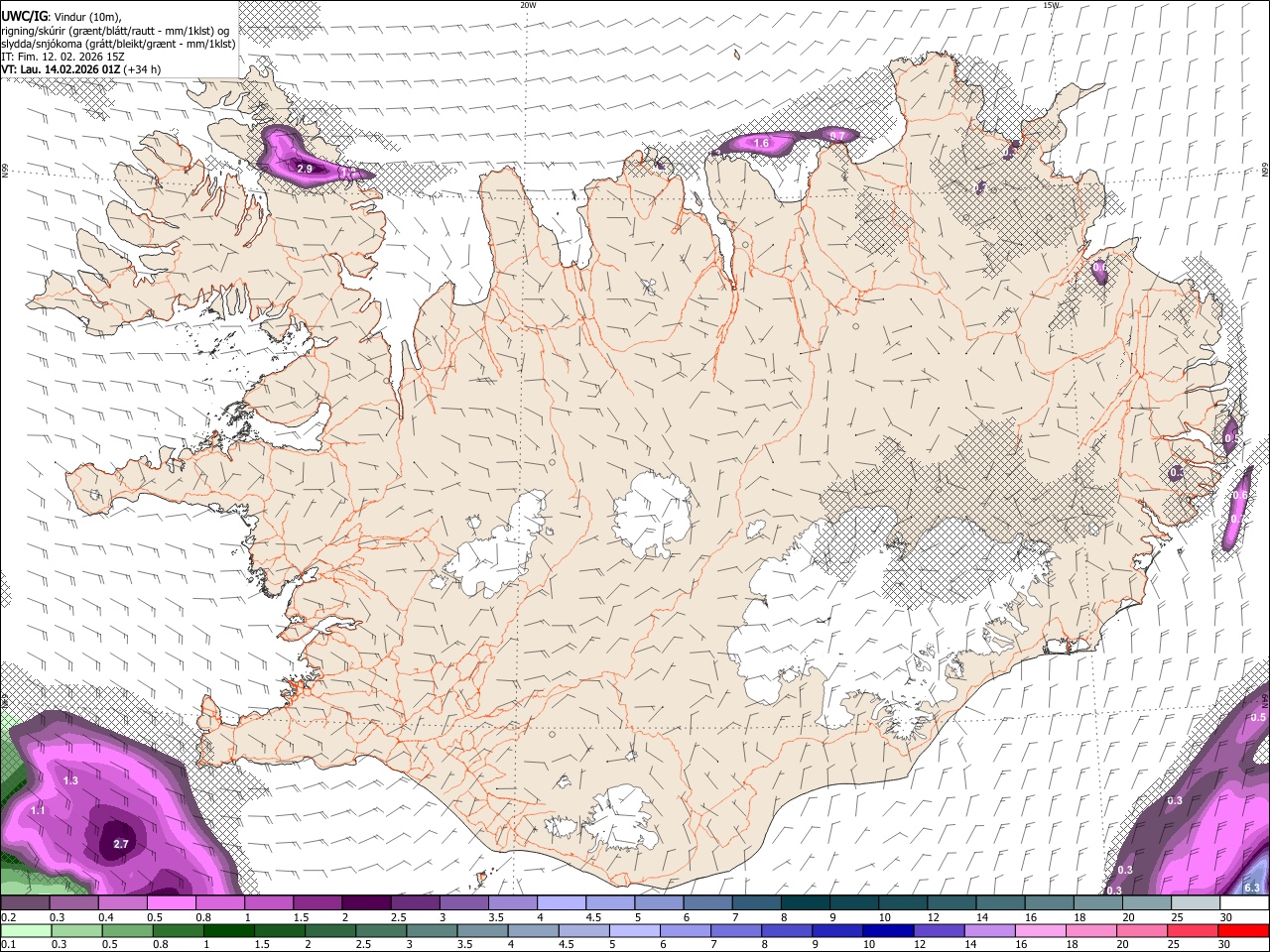
Task: Click the '15W' longitude label
Action: point(1051,5)
